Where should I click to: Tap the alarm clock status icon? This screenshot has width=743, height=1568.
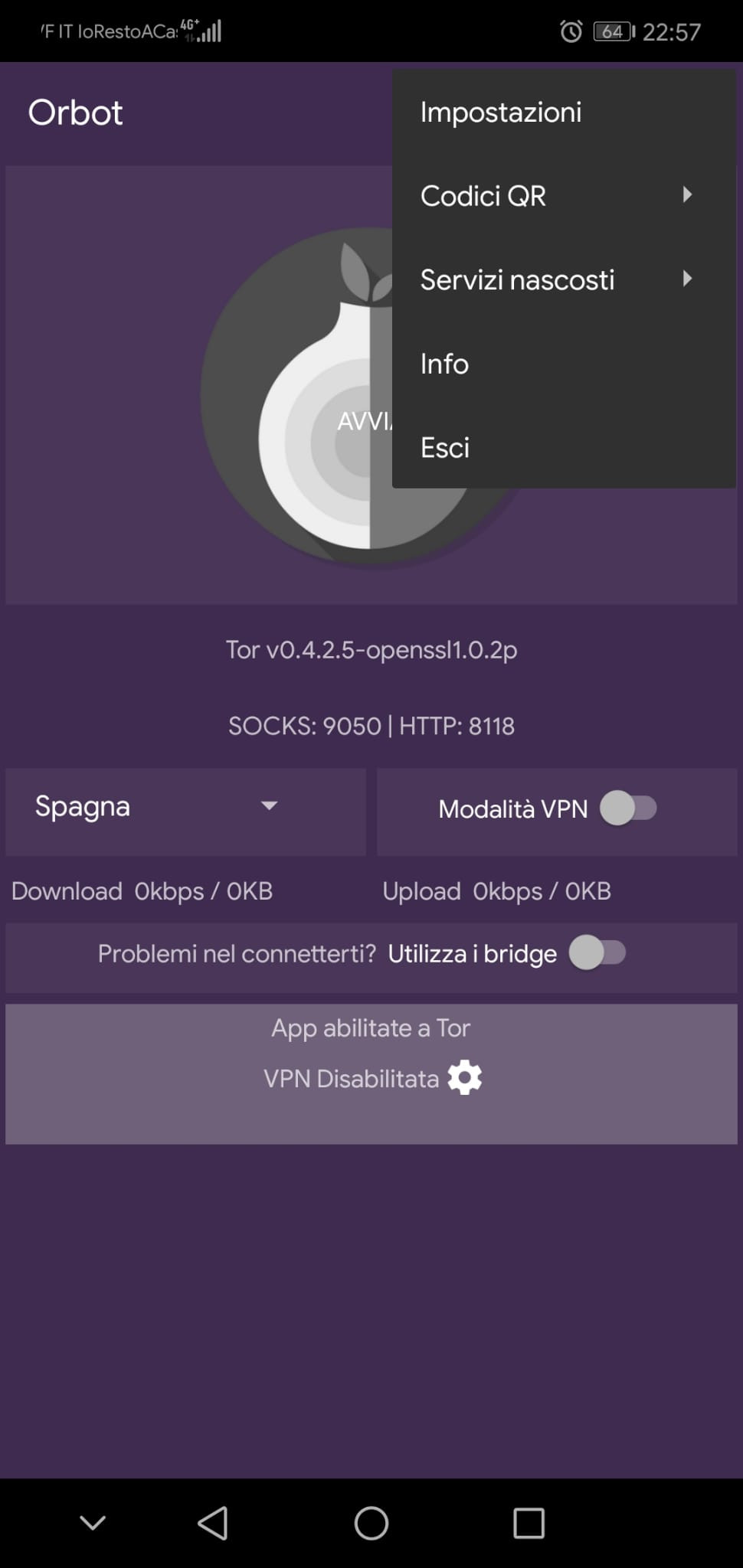[x=571, y=31]
